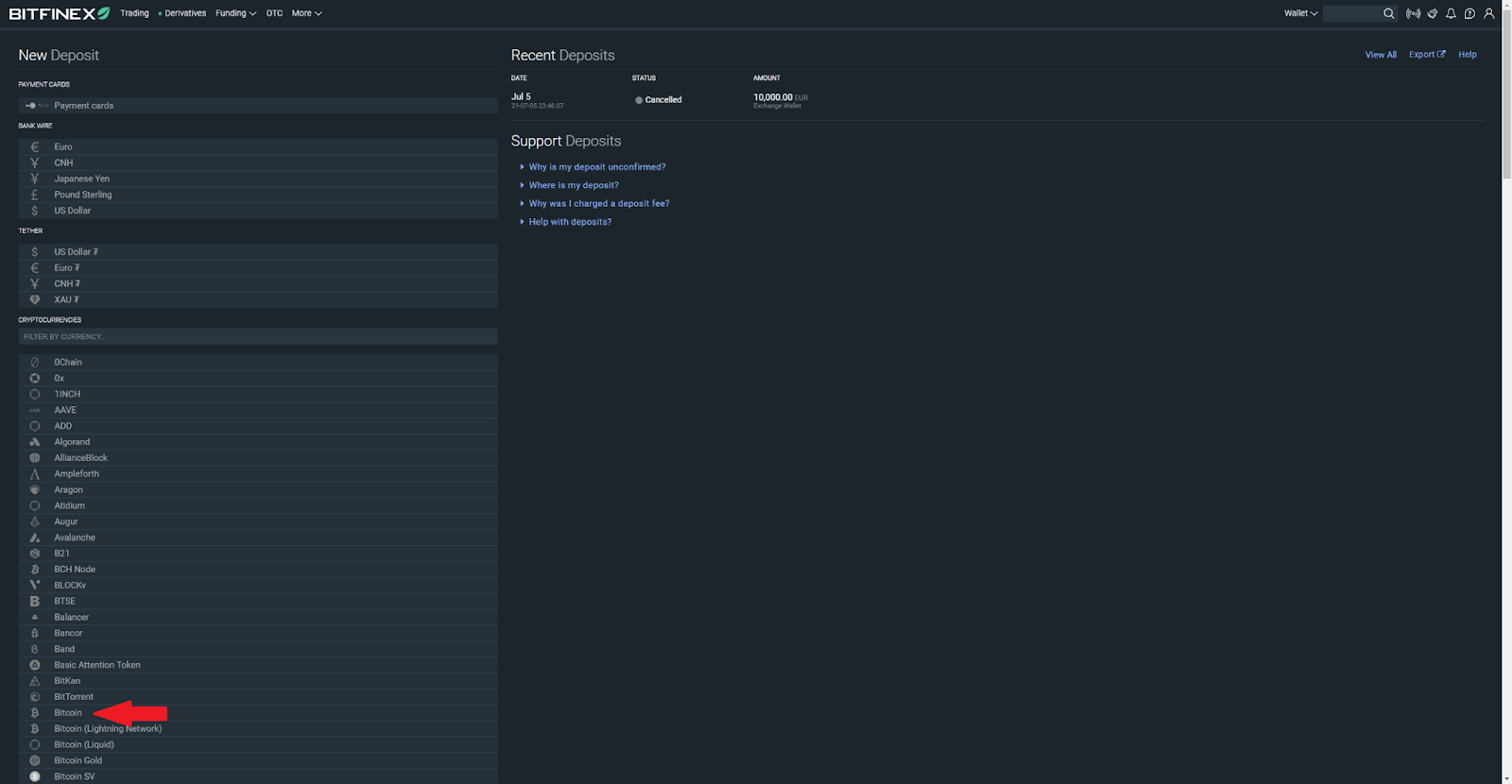Select the BitTorrent row
Image resolution: width=1512 pixels, height=784 pixels.
click(257, 697)
